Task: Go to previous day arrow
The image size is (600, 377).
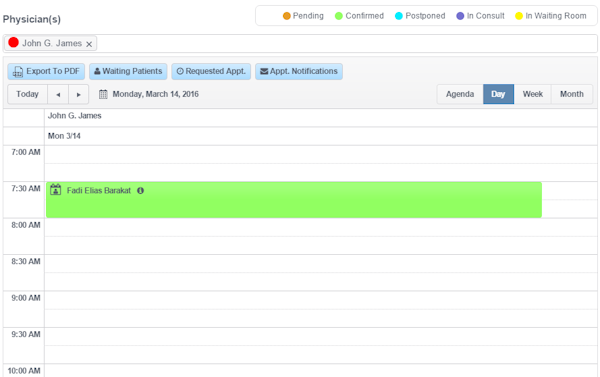Action: point(58,95)
